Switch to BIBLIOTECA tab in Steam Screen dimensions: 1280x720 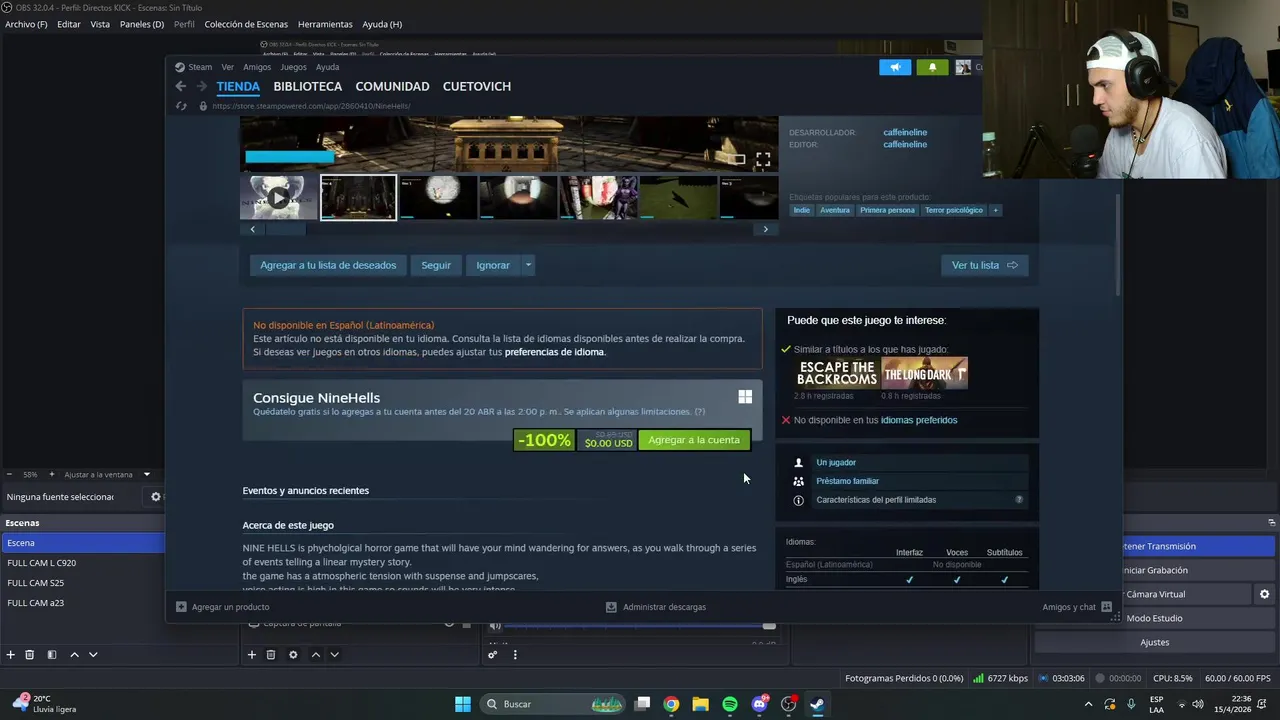pos(308,86)
